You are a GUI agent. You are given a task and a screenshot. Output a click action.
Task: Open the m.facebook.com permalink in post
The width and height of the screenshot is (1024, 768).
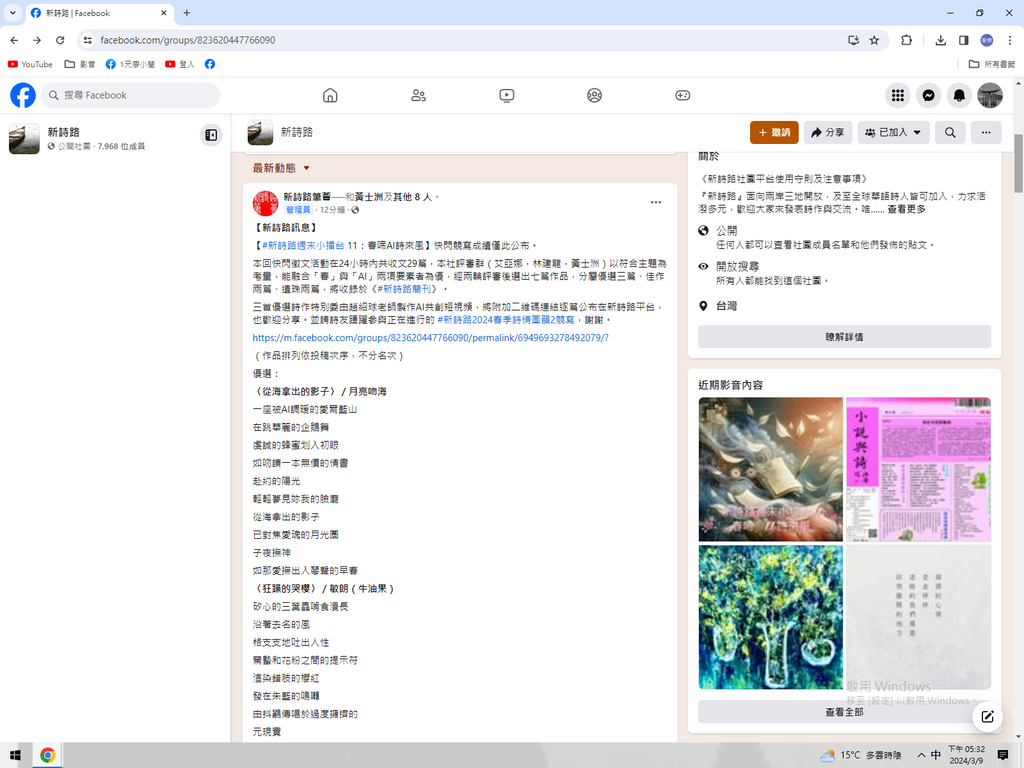coord(430,338)
